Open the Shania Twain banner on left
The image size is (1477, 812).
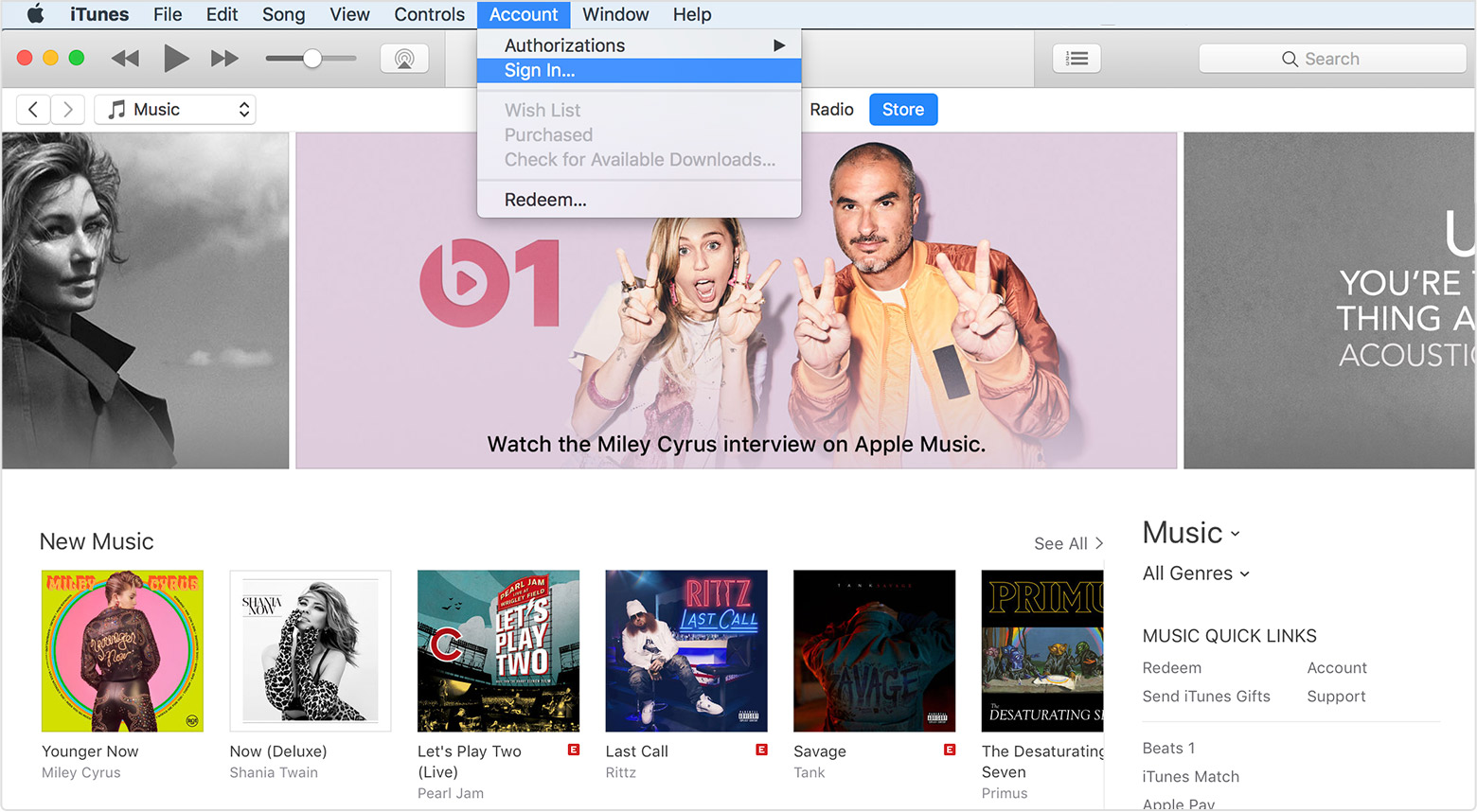click(145, 301)
